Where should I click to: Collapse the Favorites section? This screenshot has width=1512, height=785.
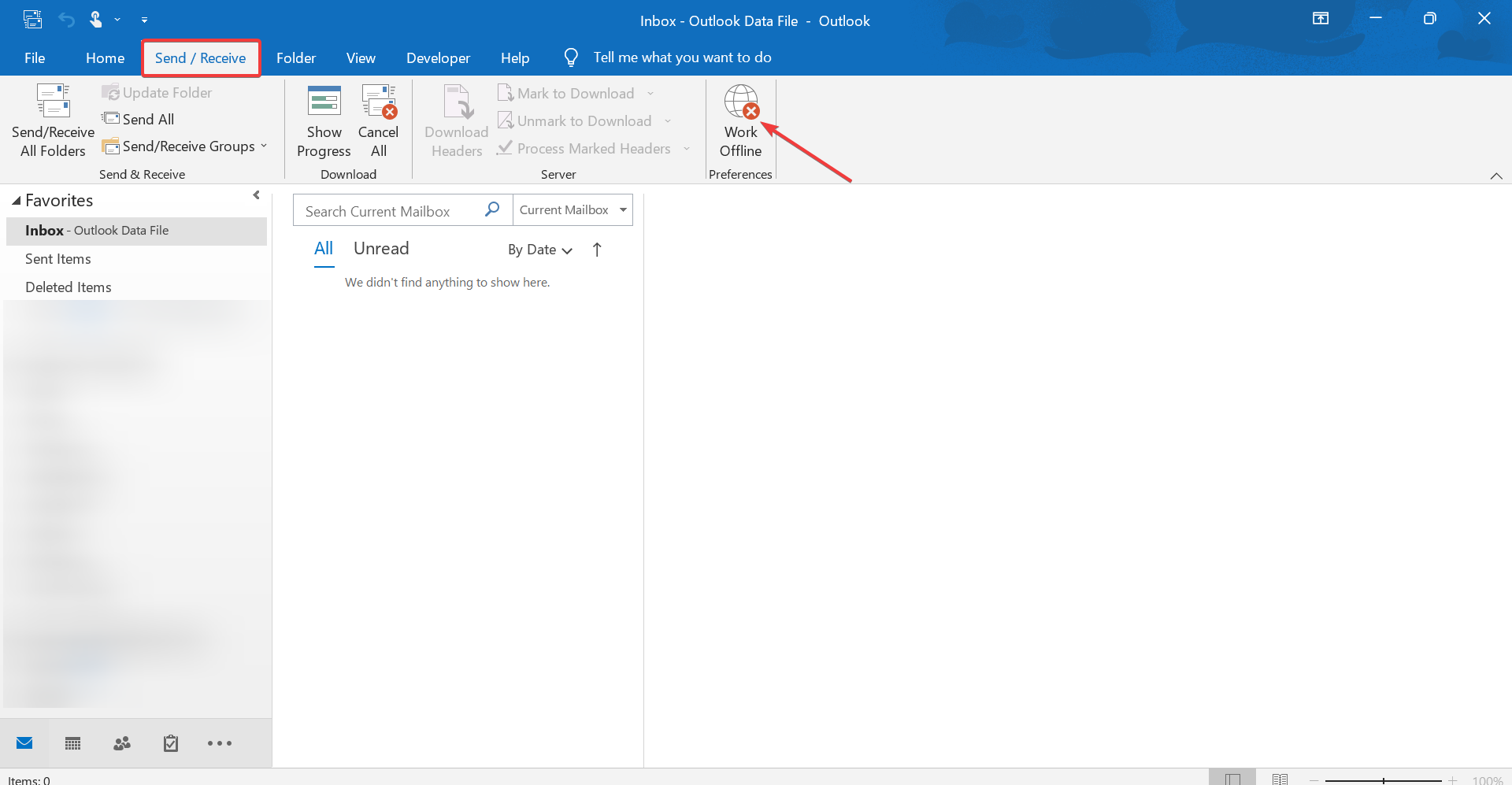tap(17, 201)
